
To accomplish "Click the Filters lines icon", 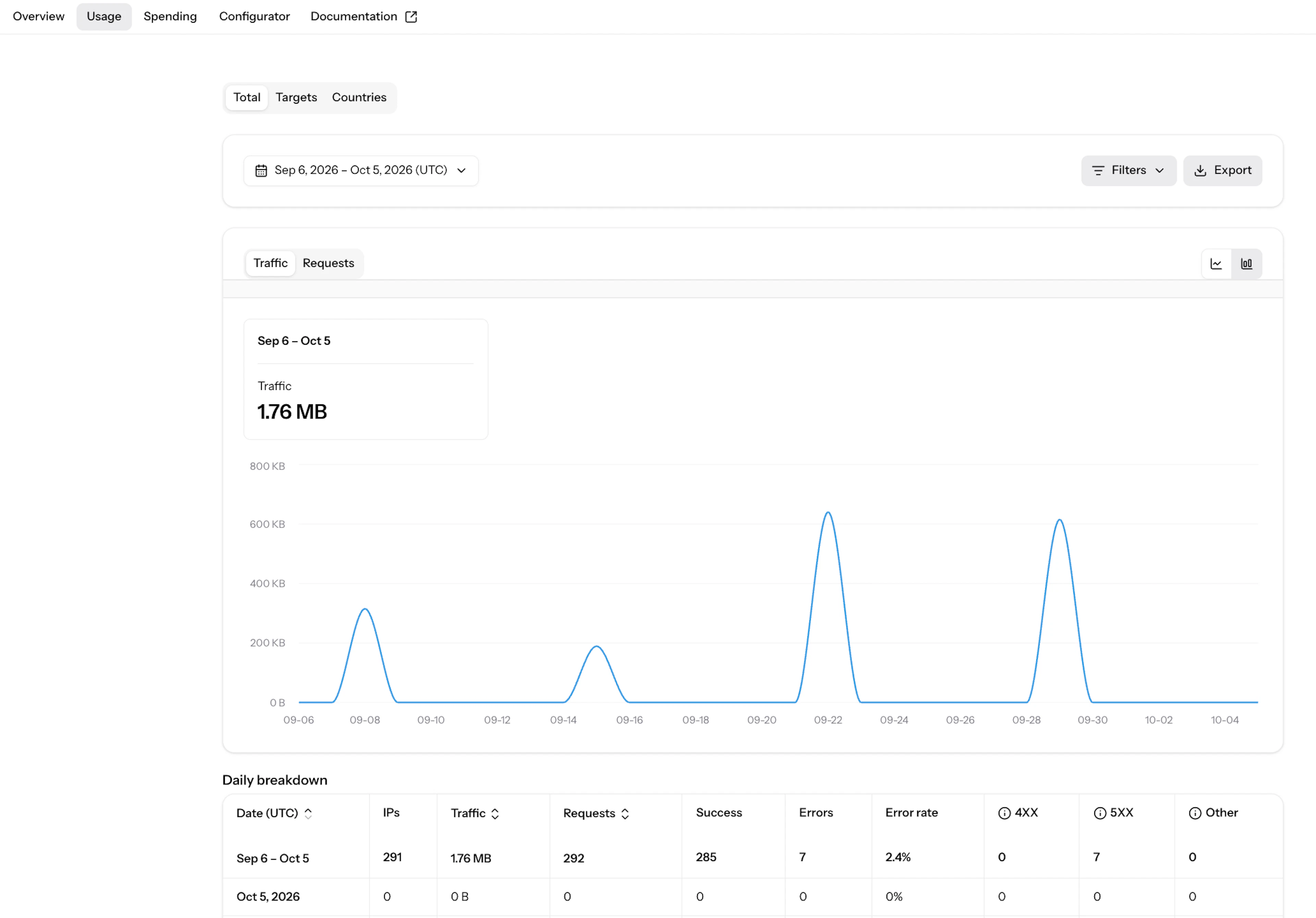I will 1098,171.
